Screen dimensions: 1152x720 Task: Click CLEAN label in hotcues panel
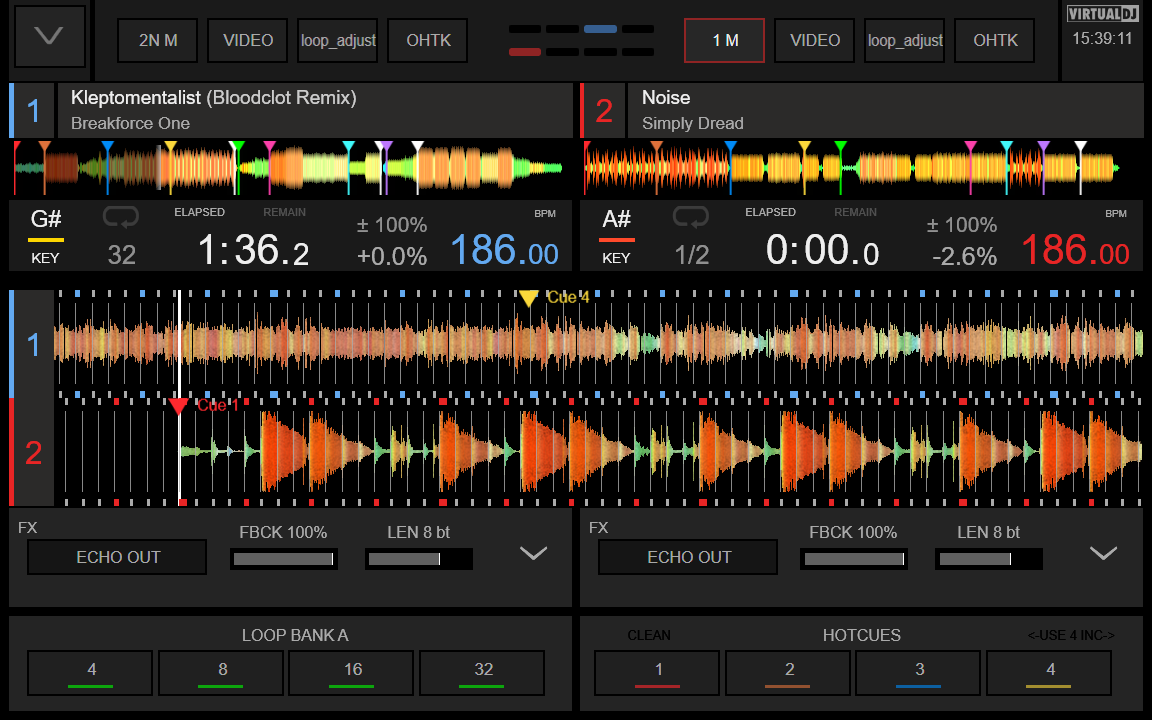tap(649, 636)
